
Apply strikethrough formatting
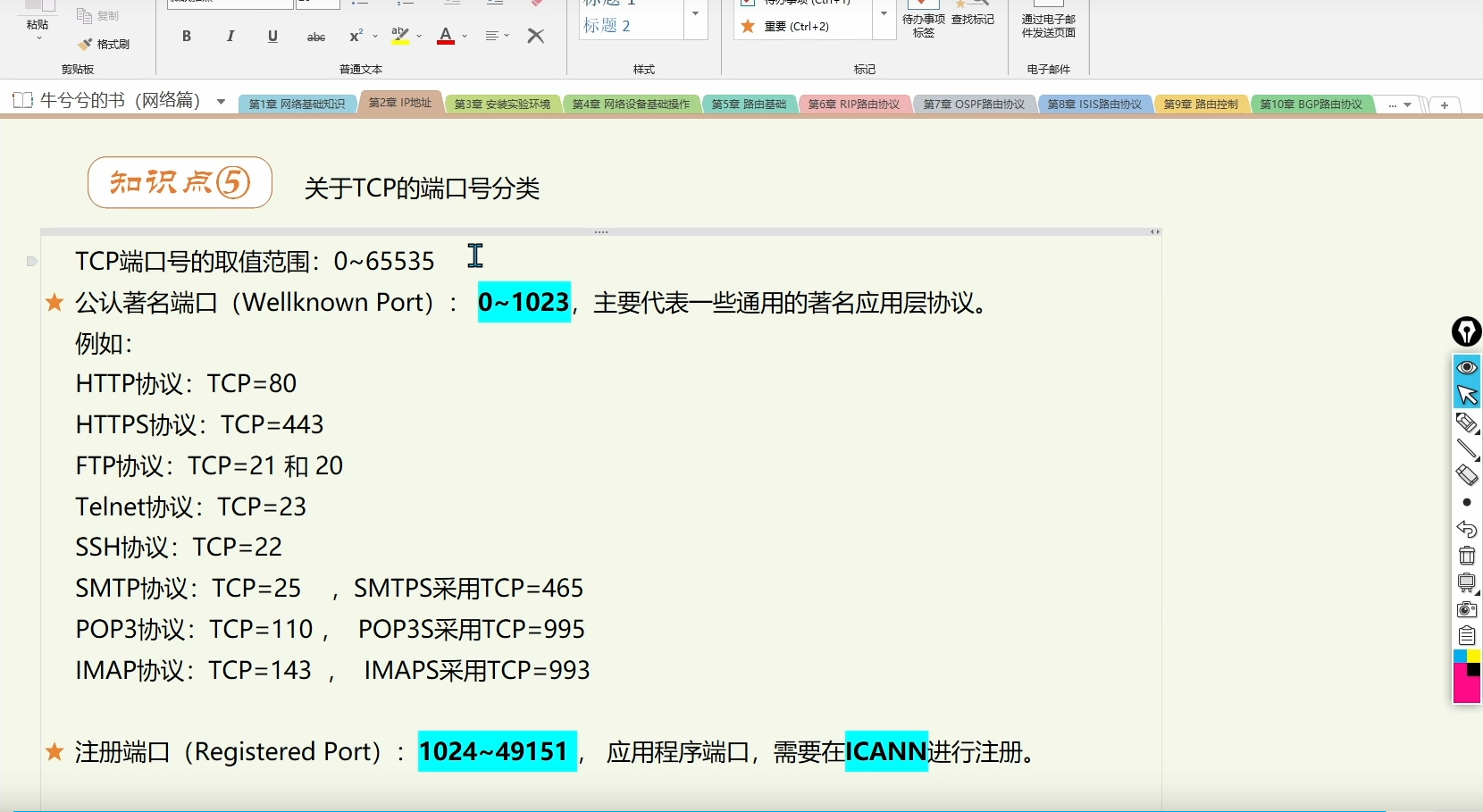pos(315,37)
